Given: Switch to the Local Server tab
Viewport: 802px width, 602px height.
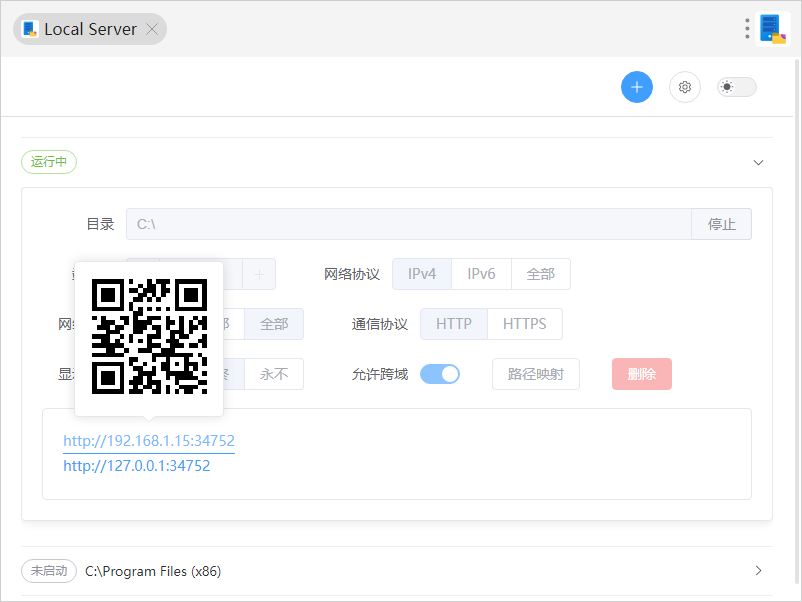Looking at the screenshot, I should [x=85, y=29].
